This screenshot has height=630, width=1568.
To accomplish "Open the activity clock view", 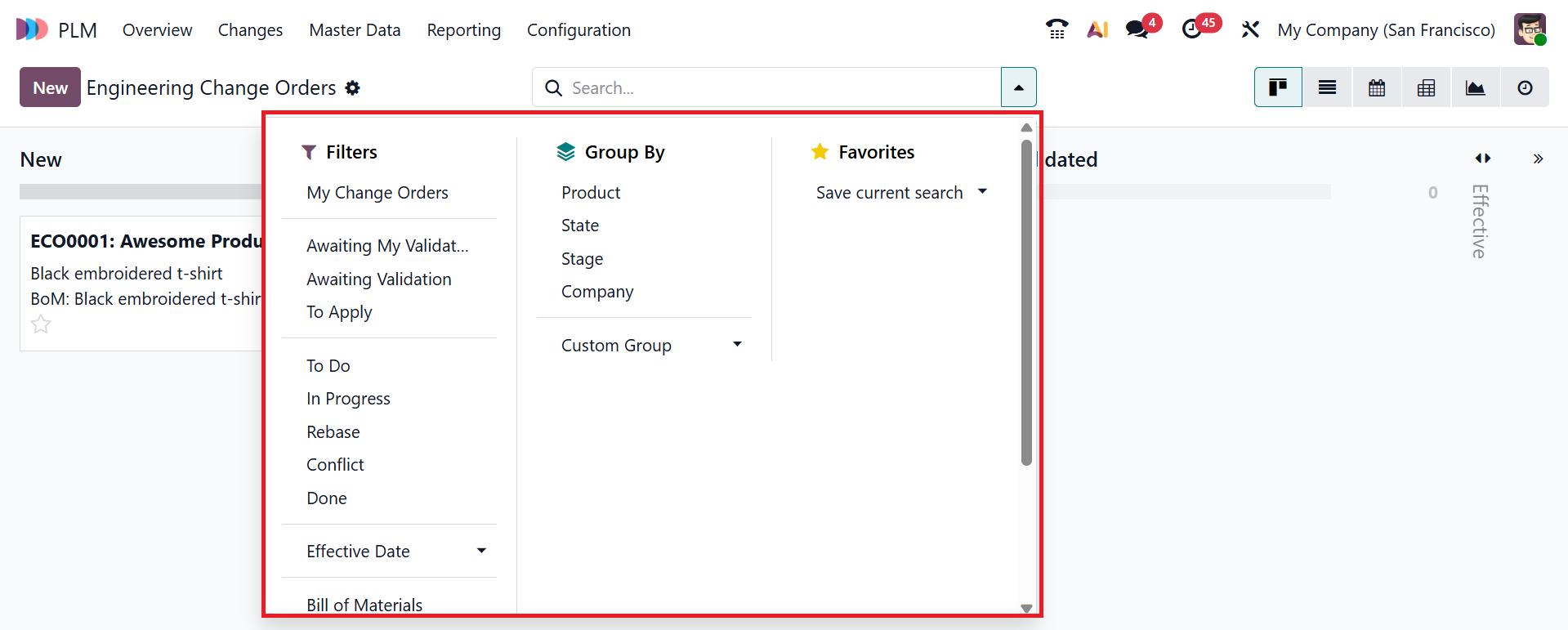I will coord(1525,87).
